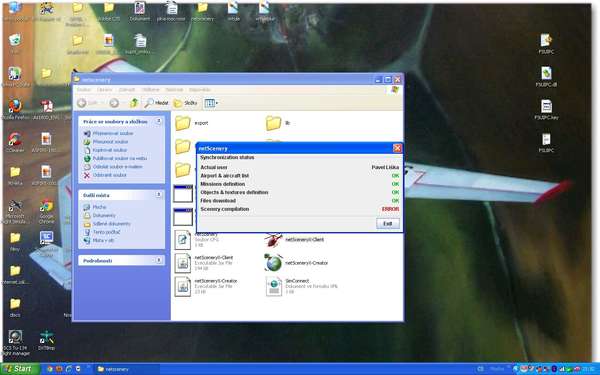Image resolution: width=600 pixels, height=375 pixels.
Task: Open the Oblíbené menu in Explorer
Action: pyautogui.click(x=151, y=90)
